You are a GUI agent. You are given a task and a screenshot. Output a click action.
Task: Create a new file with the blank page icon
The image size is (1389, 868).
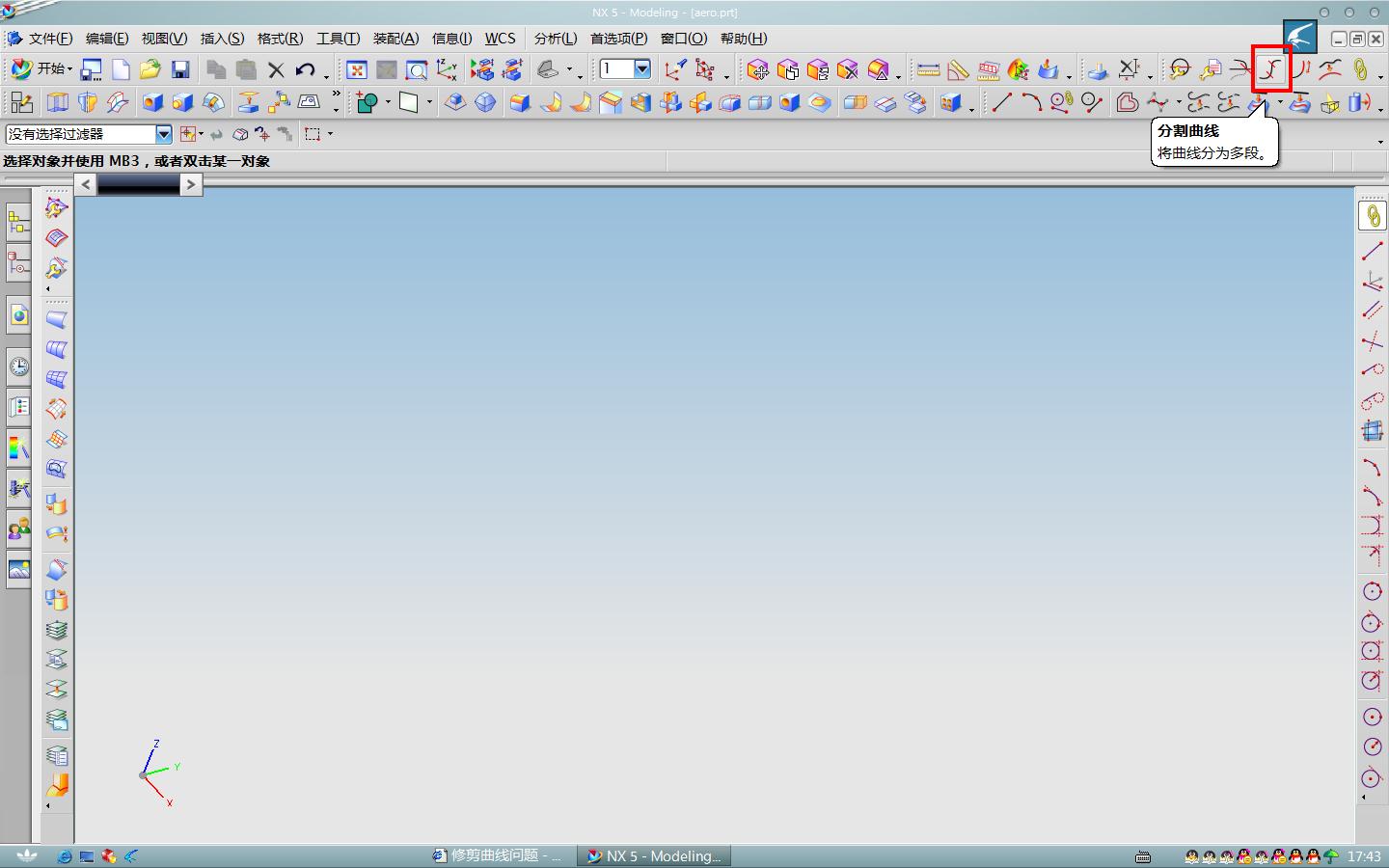pos(121,69)
